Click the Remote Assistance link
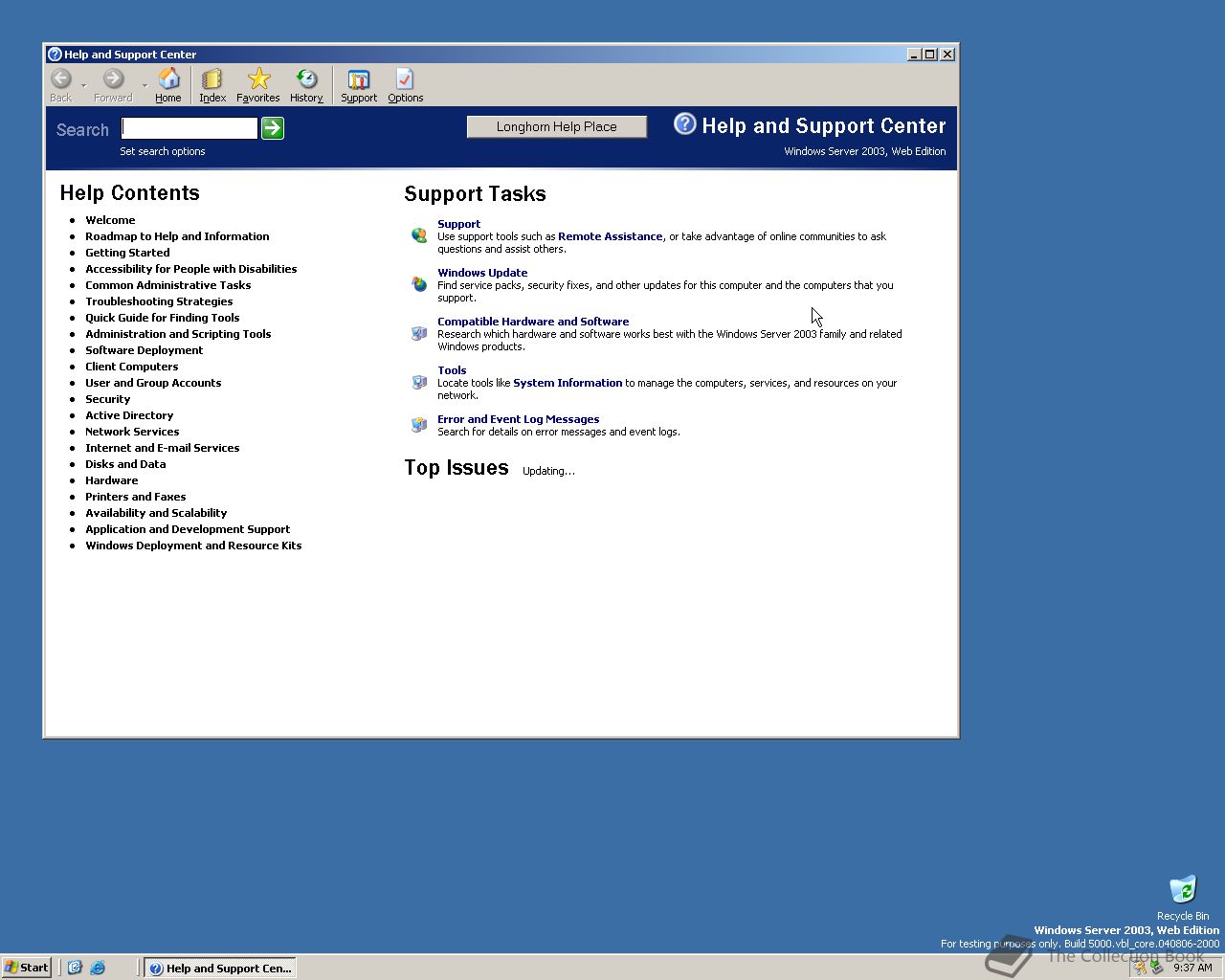 coord(611,236)
